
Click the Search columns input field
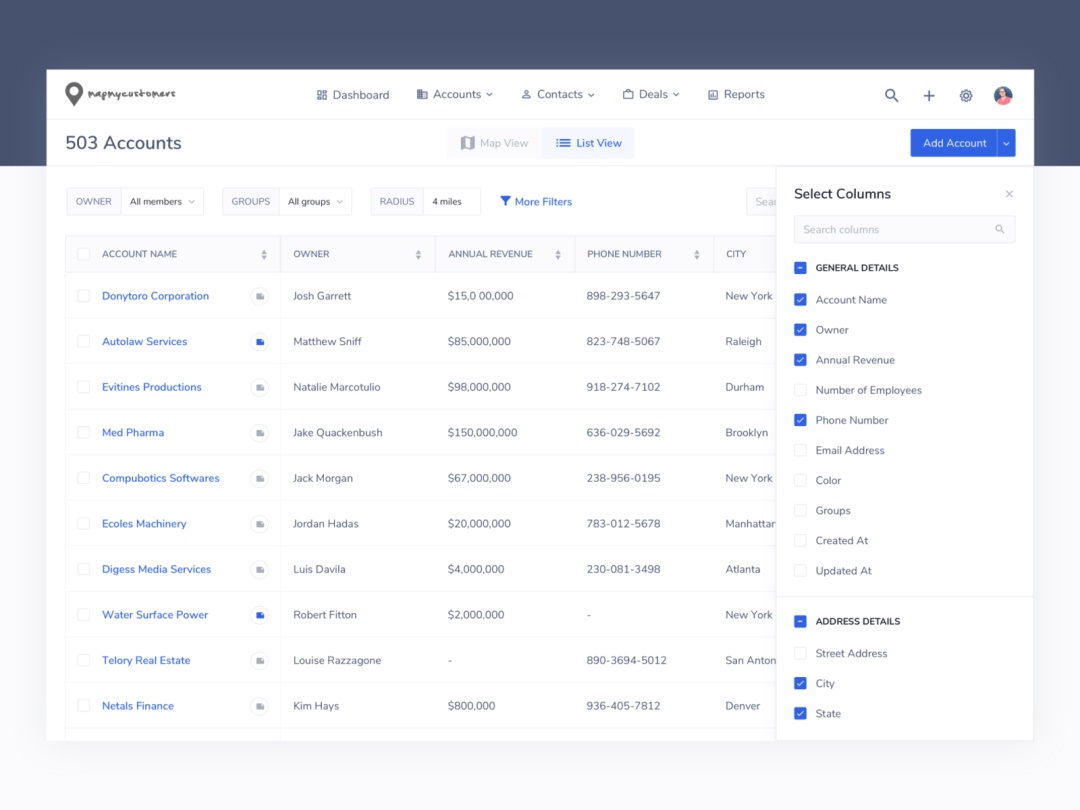tap(895, 230)
